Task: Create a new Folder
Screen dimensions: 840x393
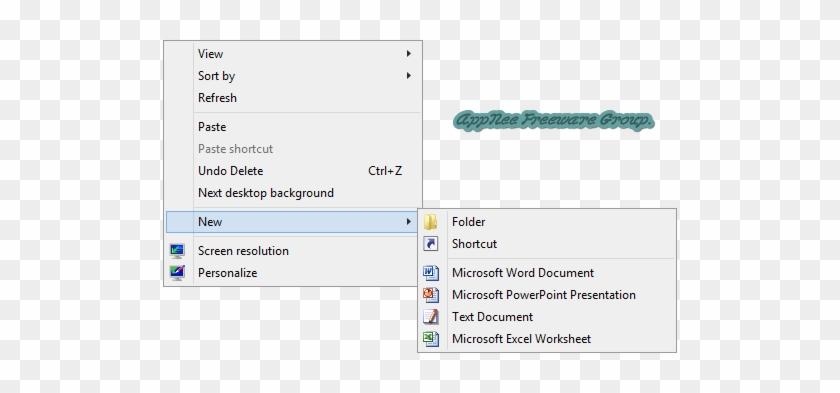Action: pyautogui.click(x=547, y=222)
